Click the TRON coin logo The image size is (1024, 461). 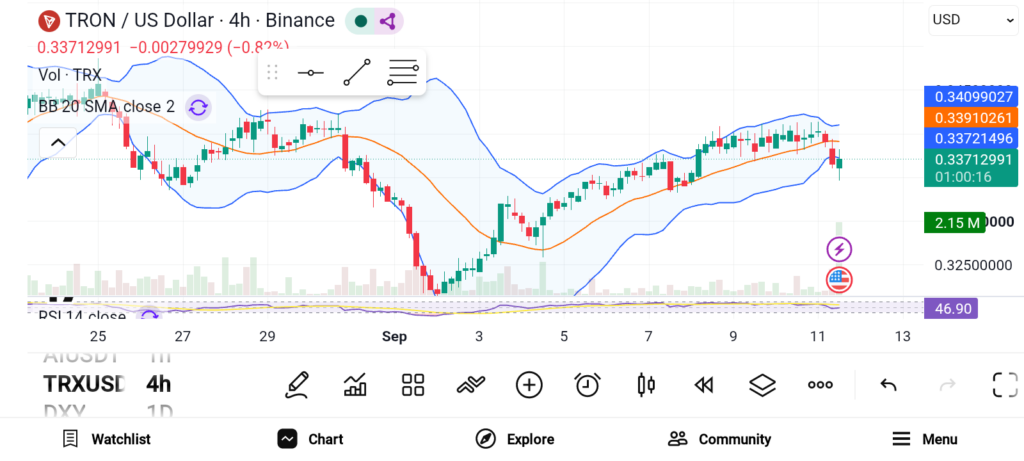49,21
